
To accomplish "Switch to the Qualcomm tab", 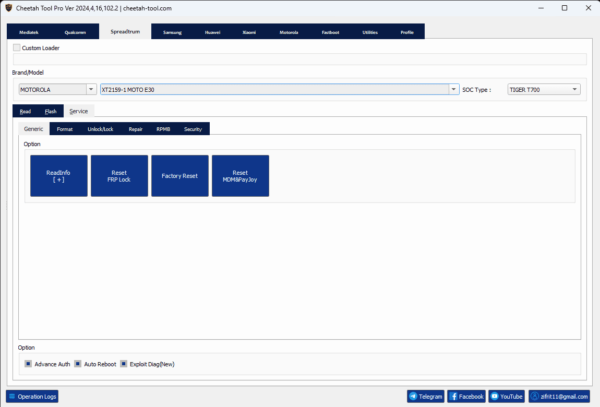I will pos(75,32).
